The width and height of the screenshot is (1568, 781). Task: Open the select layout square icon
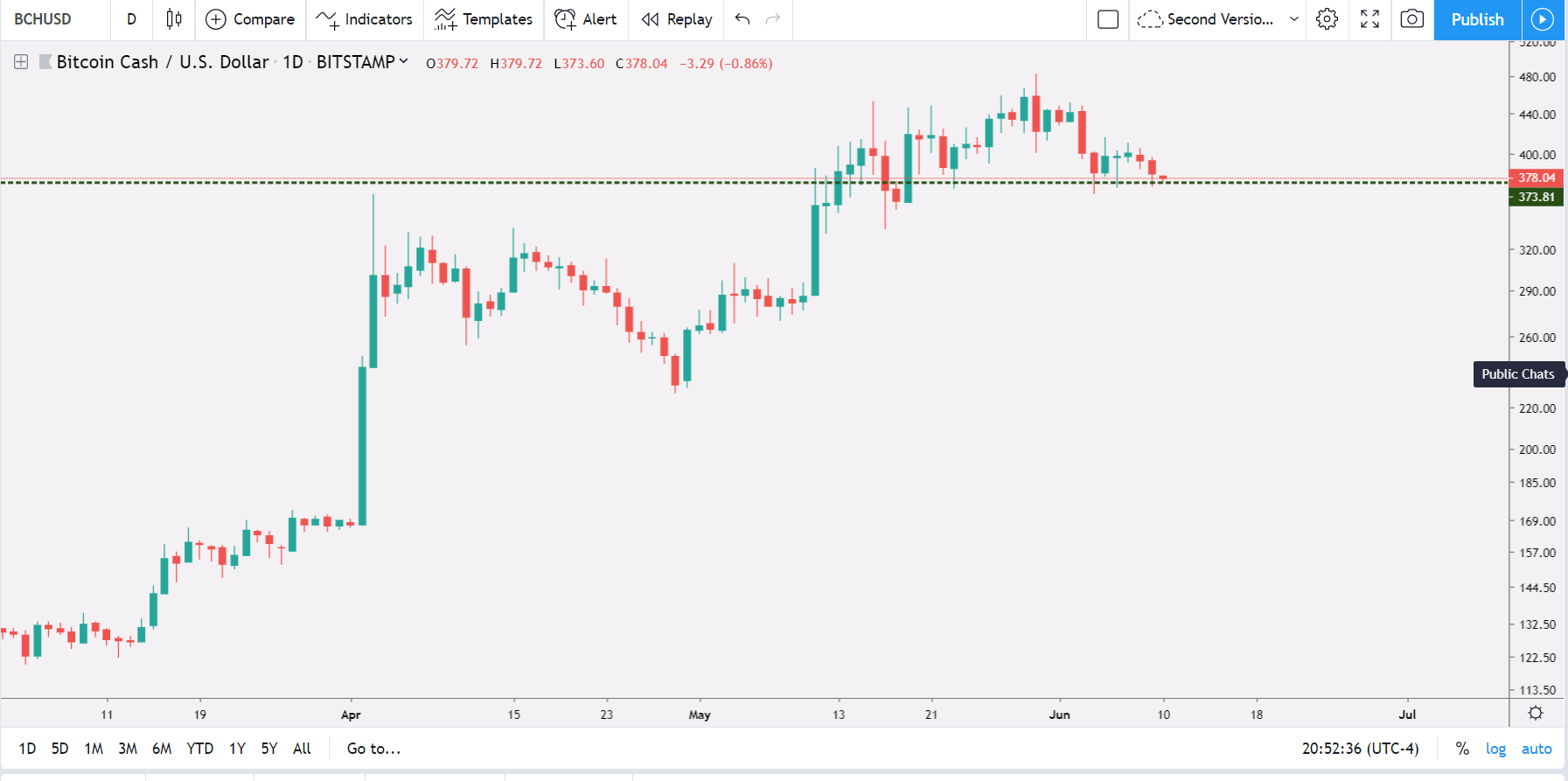tap(1108, 19)
